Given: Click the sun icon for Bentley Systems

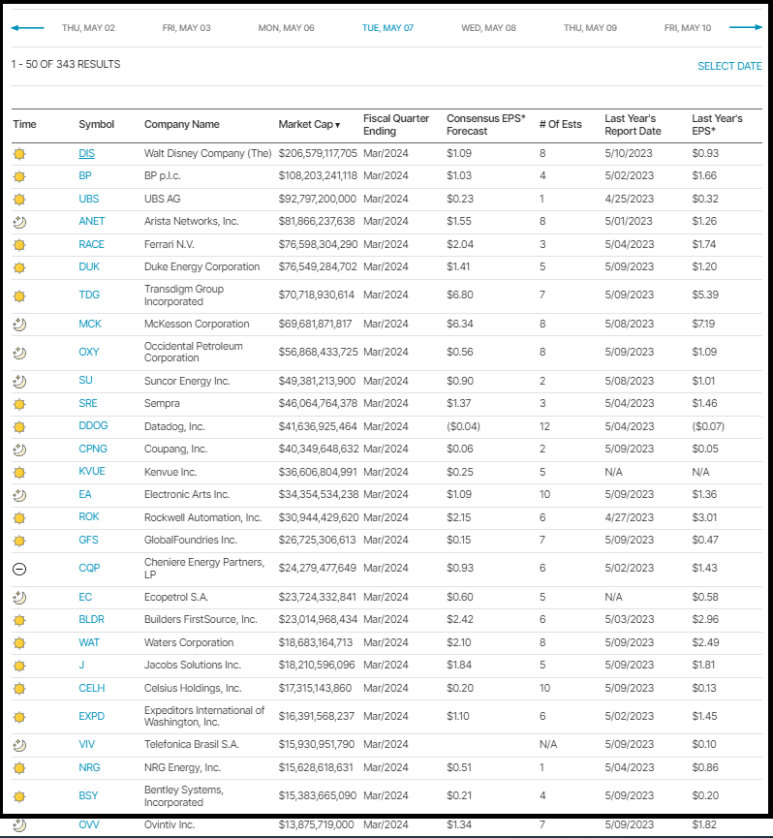Looking at the screenshot, I should coord(19,797).
